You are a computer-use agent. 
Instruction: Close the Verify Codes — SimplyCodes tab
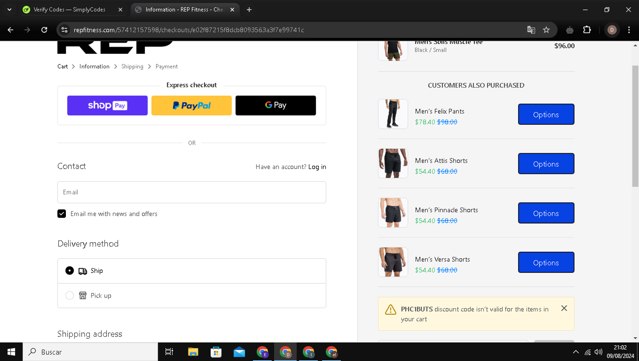click(x=120, y=9)
